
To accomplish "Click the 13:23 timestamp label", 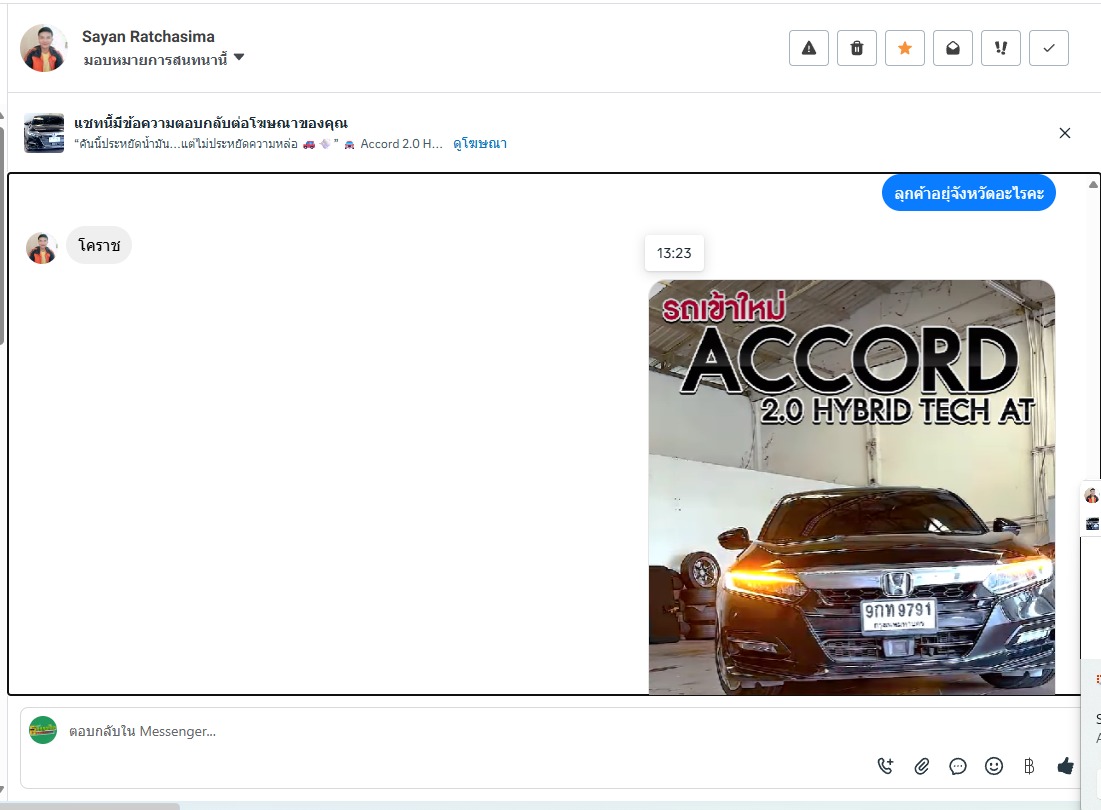I will (x=674, y=253).
